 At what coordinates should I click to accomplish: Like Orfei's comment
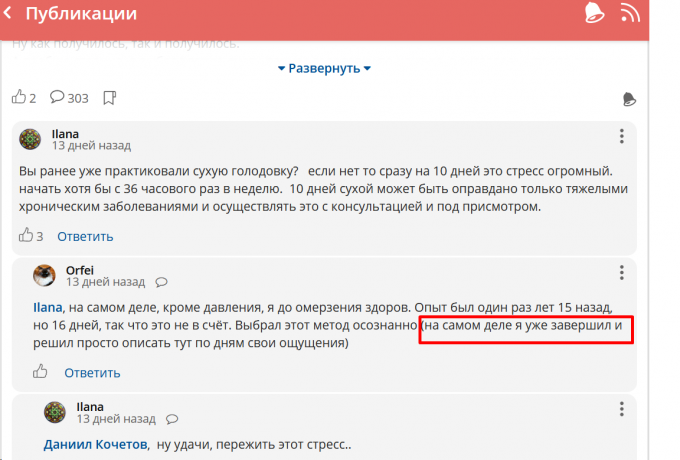(x=41, y=372)
